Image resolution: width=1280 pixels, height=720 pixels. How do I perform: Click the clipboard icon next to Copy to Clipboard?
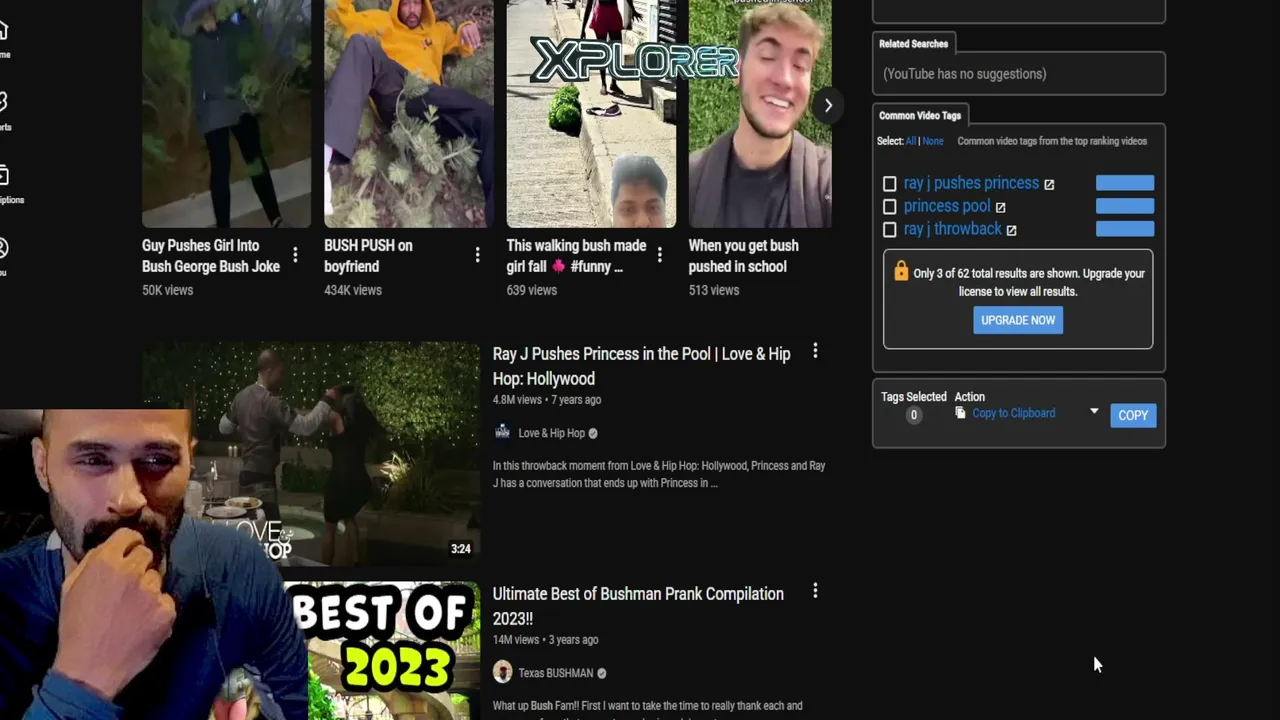pos(960,412)
